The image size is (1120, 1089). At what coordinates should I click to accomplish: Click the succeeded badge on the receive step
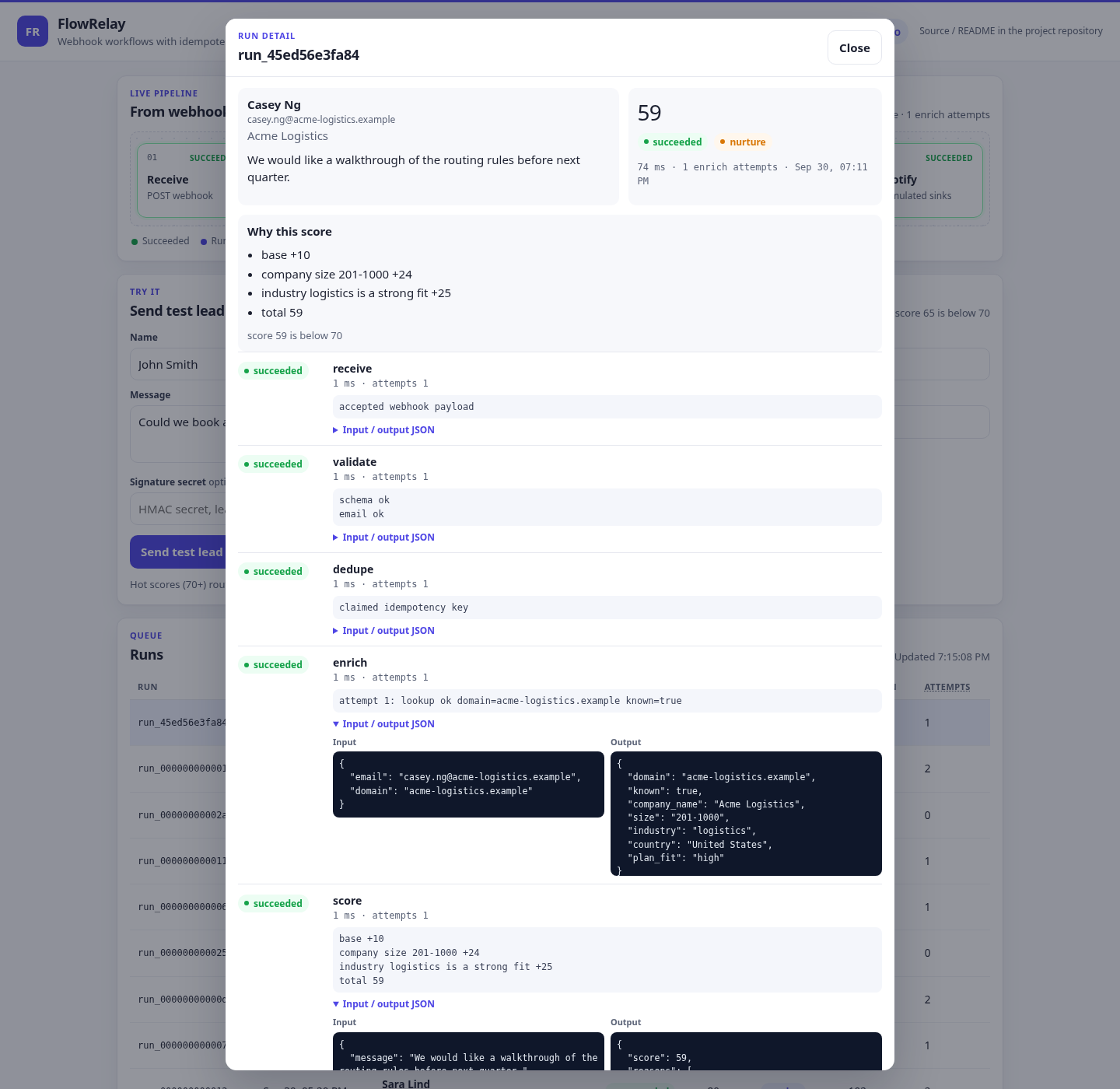(273, 371)
